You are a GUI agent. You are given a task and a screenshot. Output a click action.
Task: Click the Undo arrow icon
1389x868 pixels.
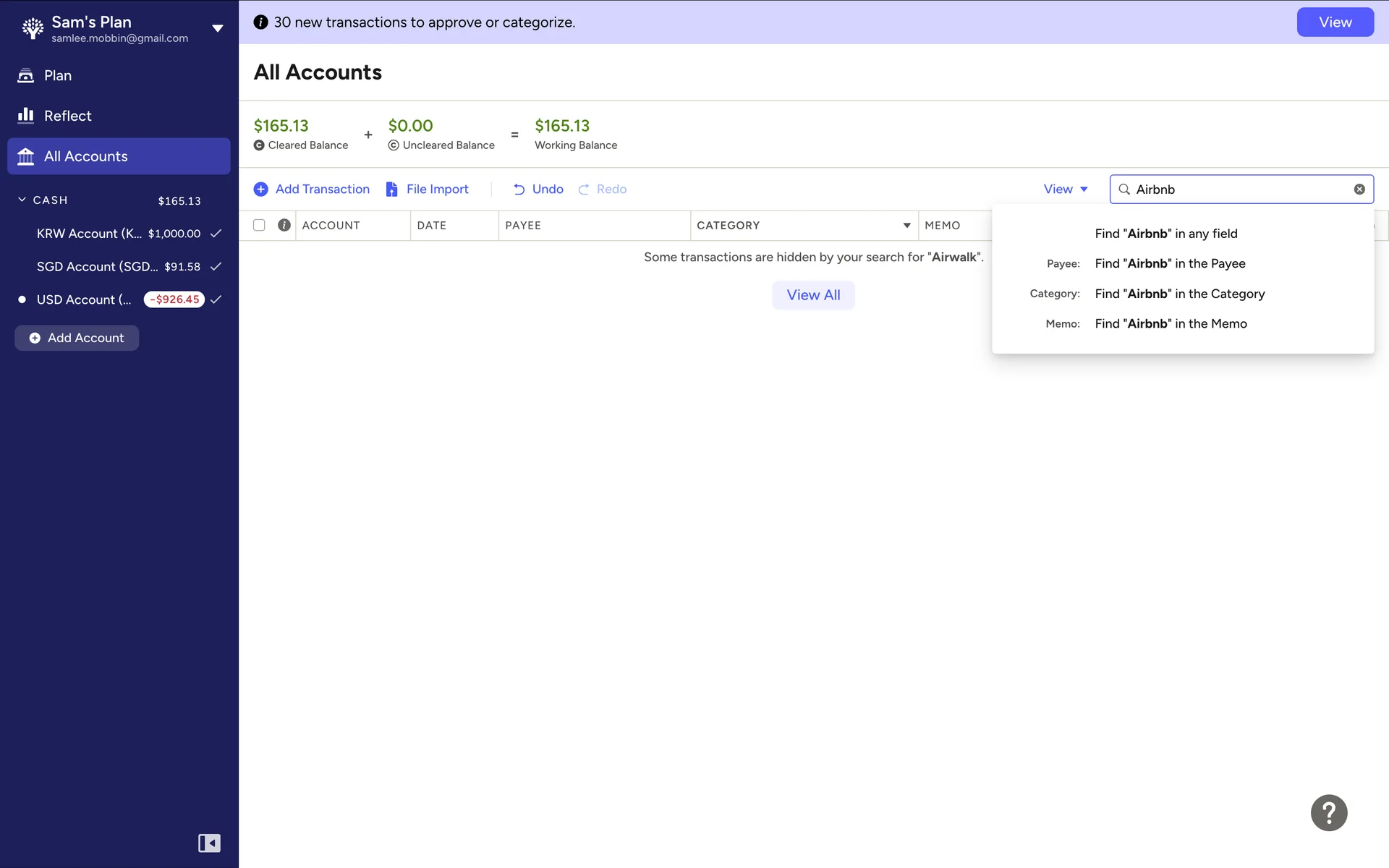(519, 190)
